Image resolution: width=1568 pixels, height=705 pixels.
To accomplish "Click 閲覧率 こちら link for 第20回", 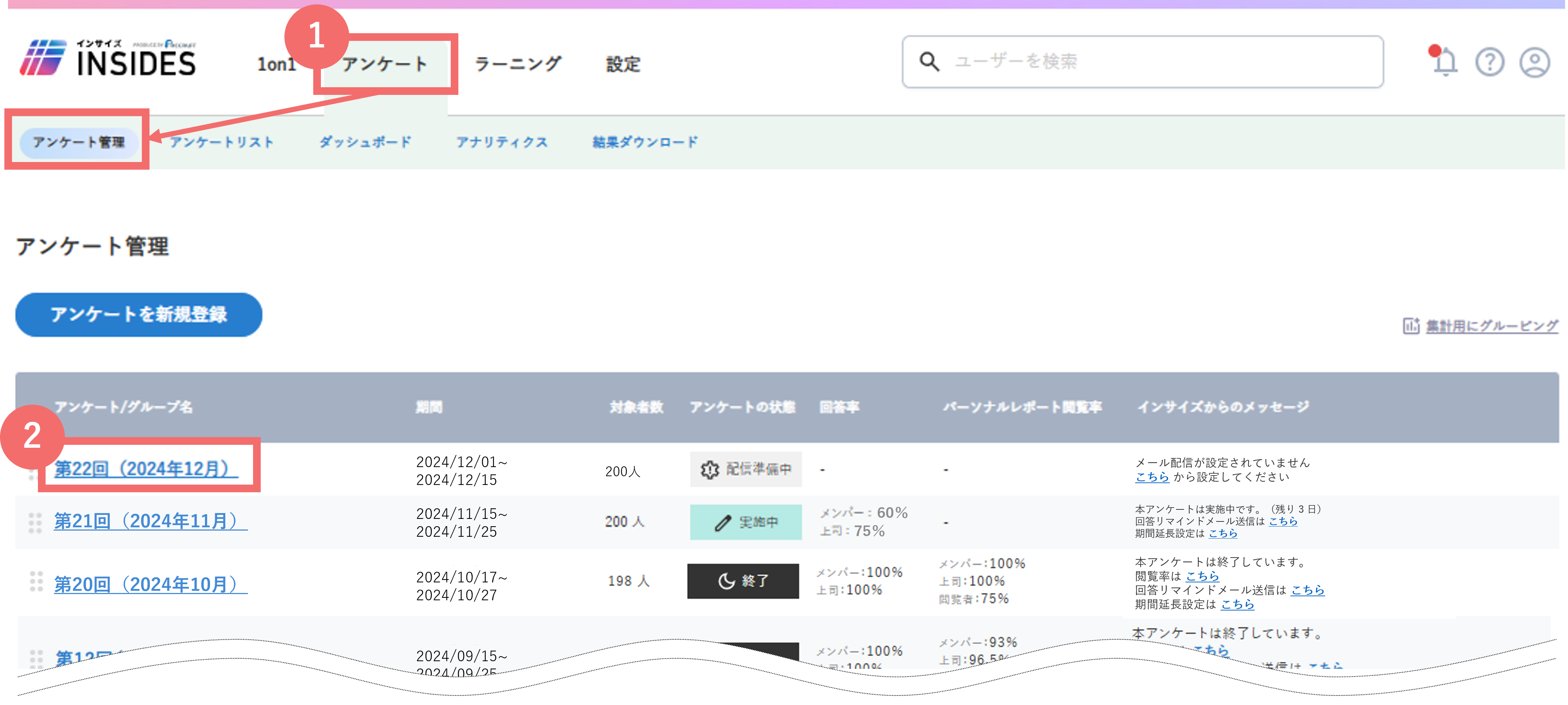I will (x=1202, y=577).
